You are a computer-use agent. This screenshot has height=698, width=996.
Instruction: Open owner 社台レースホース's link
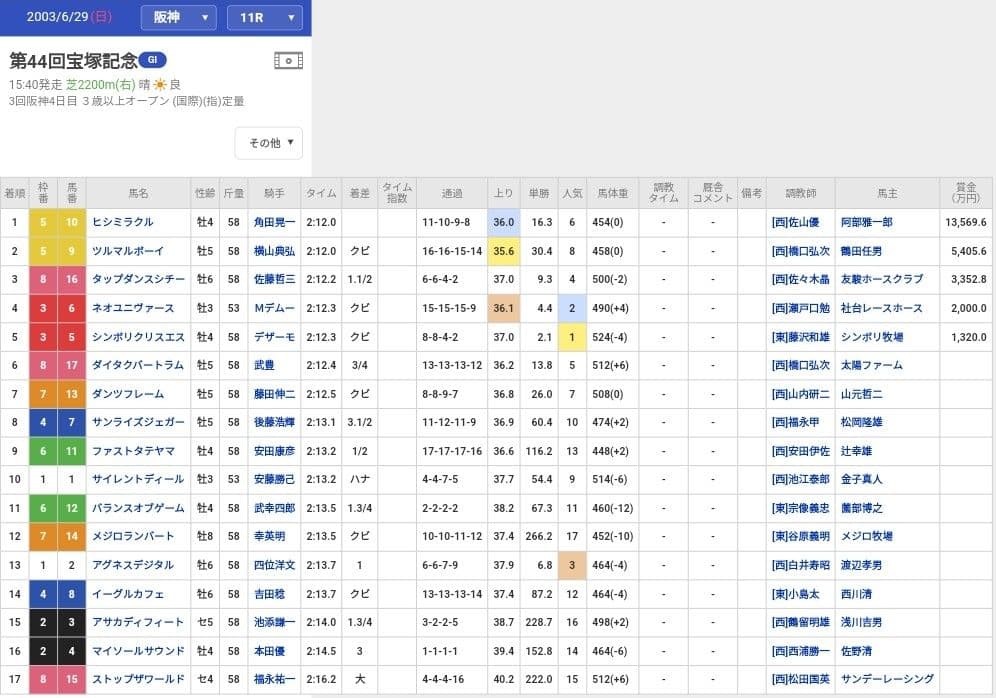883,308
